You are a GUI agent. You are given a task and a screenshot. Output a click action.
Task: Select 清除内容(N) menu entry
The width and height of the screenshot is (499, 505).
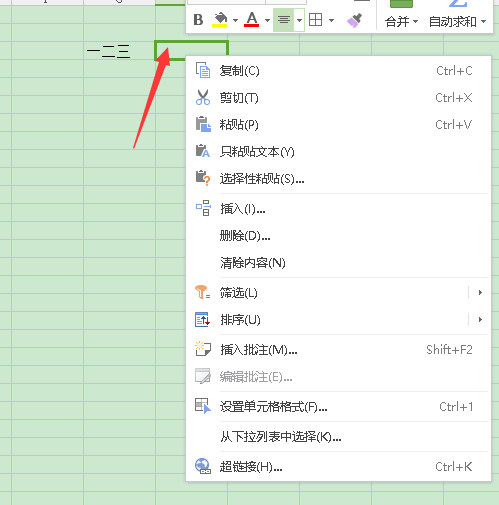click(x=338, y=263)
